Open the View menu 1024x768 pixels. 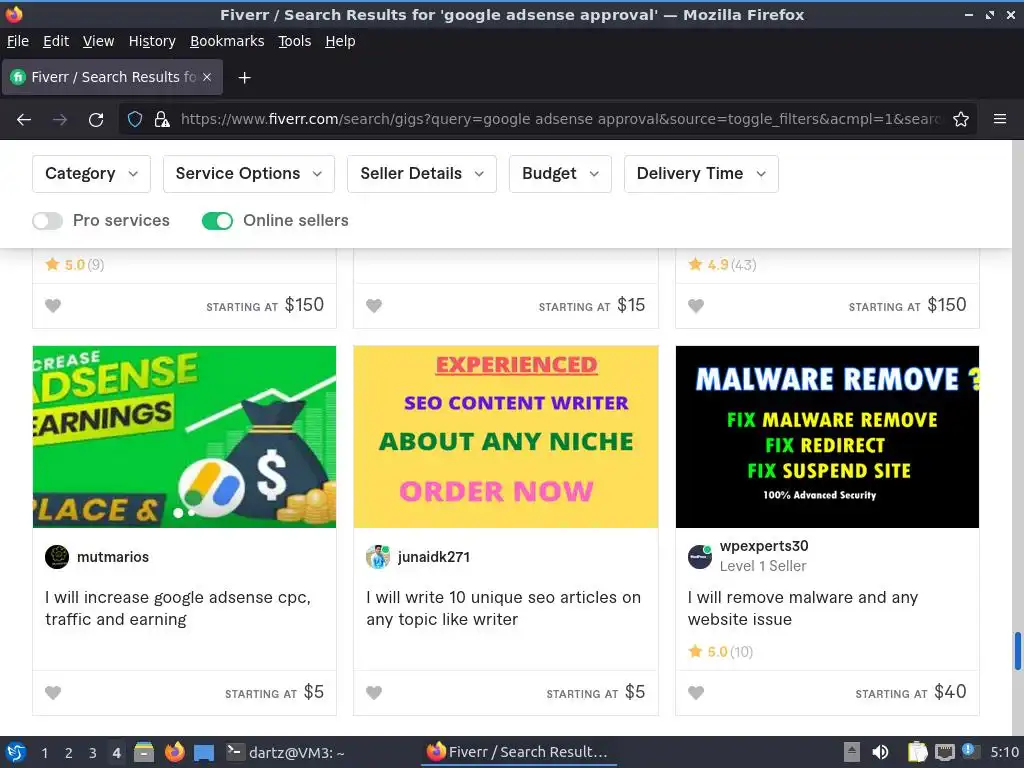(98, 41)
